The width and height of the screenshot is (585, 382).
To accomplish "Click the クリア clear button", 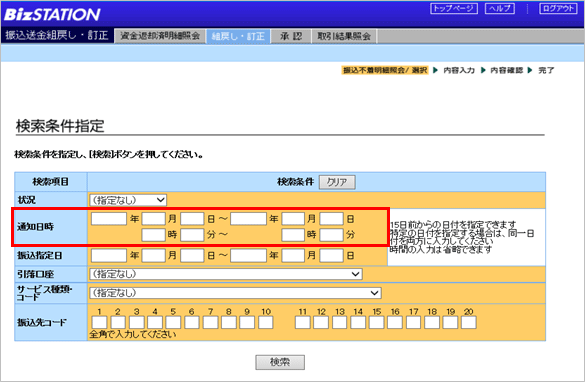I will pos(337,182).
